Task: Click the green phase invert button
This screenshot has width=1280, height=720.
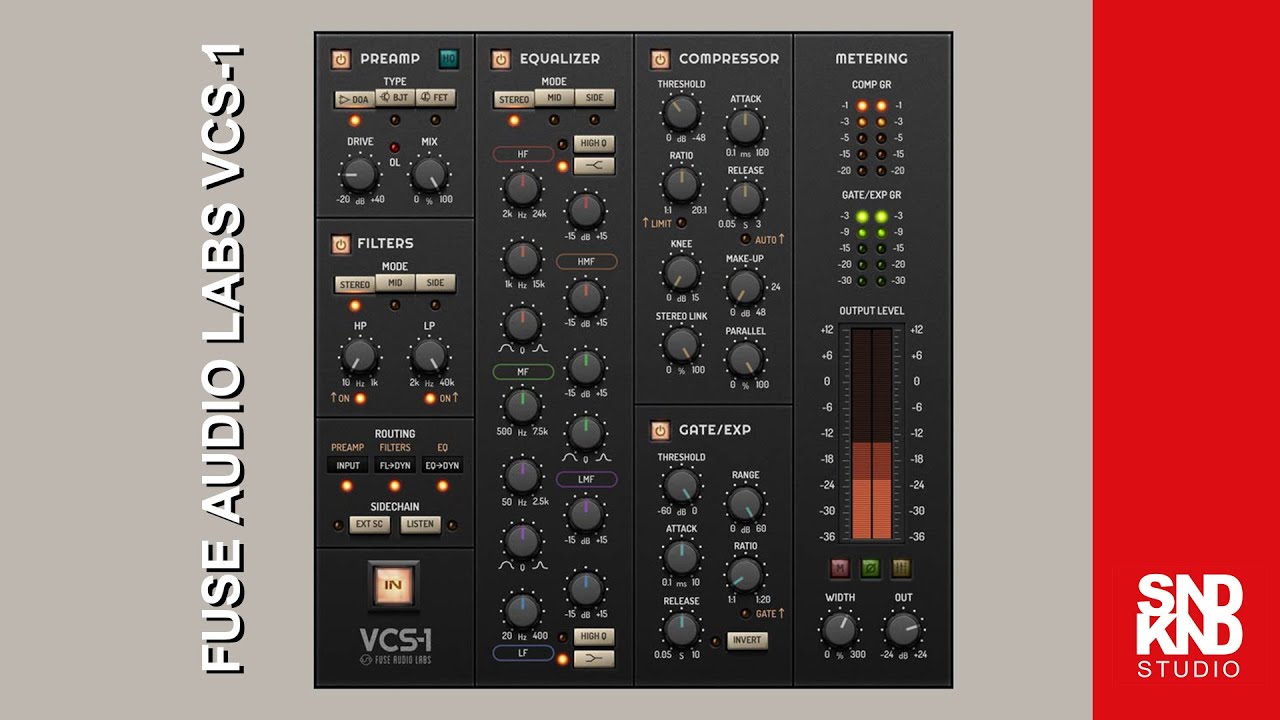Action: point(871,568)
